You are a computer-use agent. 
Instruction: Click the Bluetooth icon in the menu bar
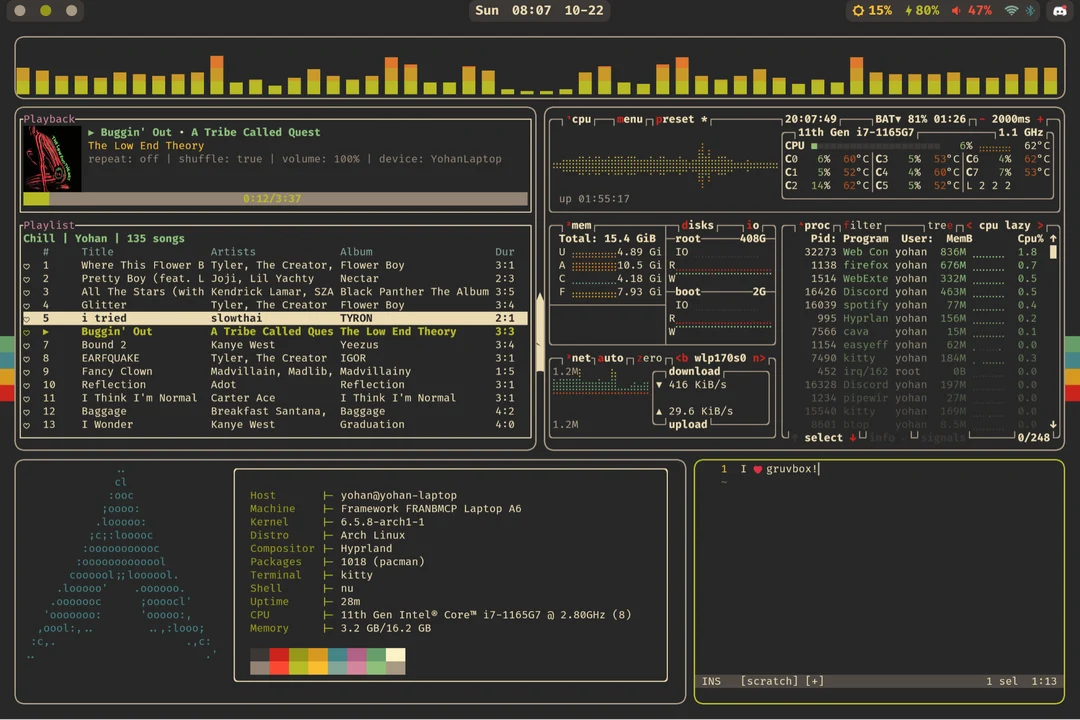tap(1029, 11)
